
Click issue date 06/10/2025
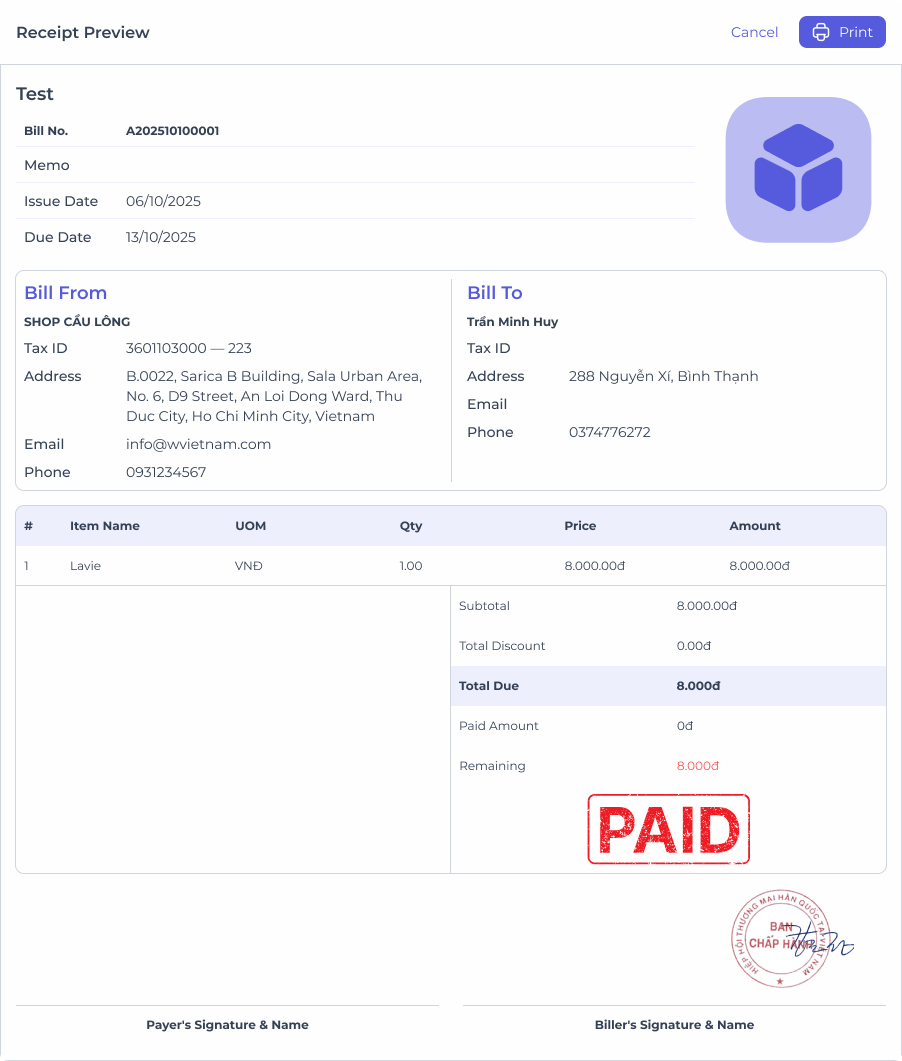(163, 201)
